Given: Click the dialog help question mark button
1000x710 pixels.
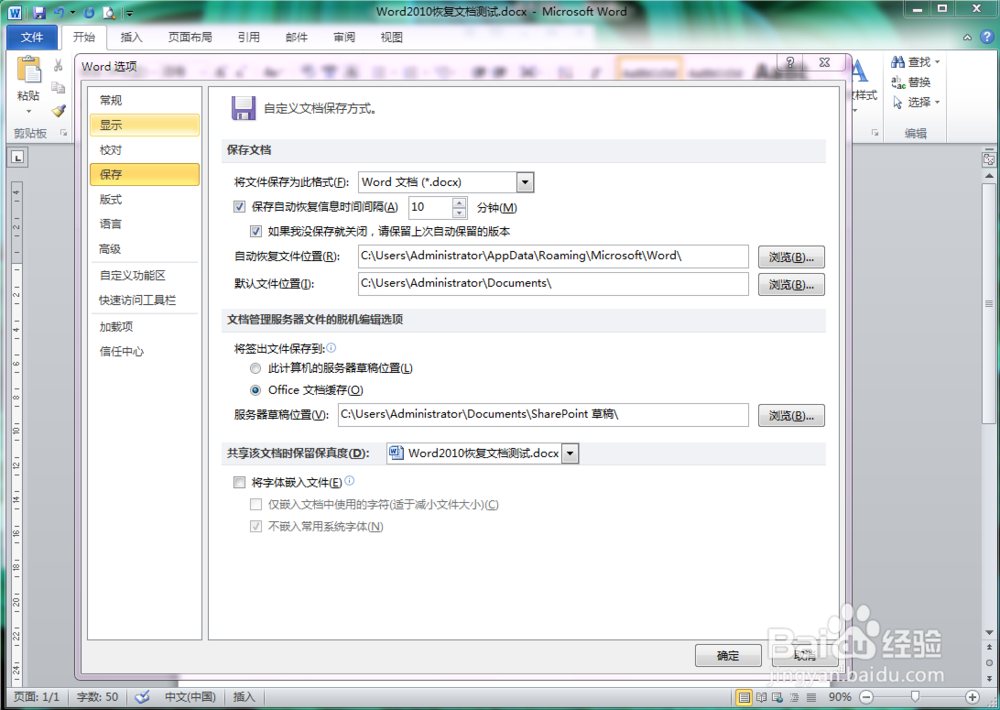Looking at the screenshot, I should pos(790,63).
